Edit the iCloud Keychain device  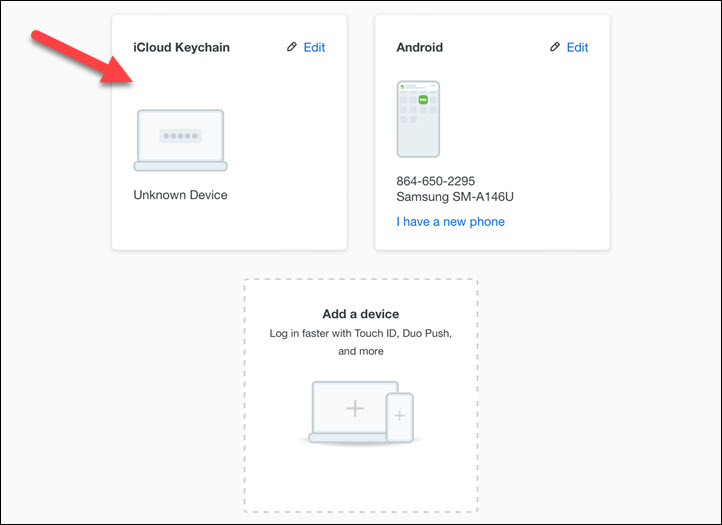click(x=314, y=47)
